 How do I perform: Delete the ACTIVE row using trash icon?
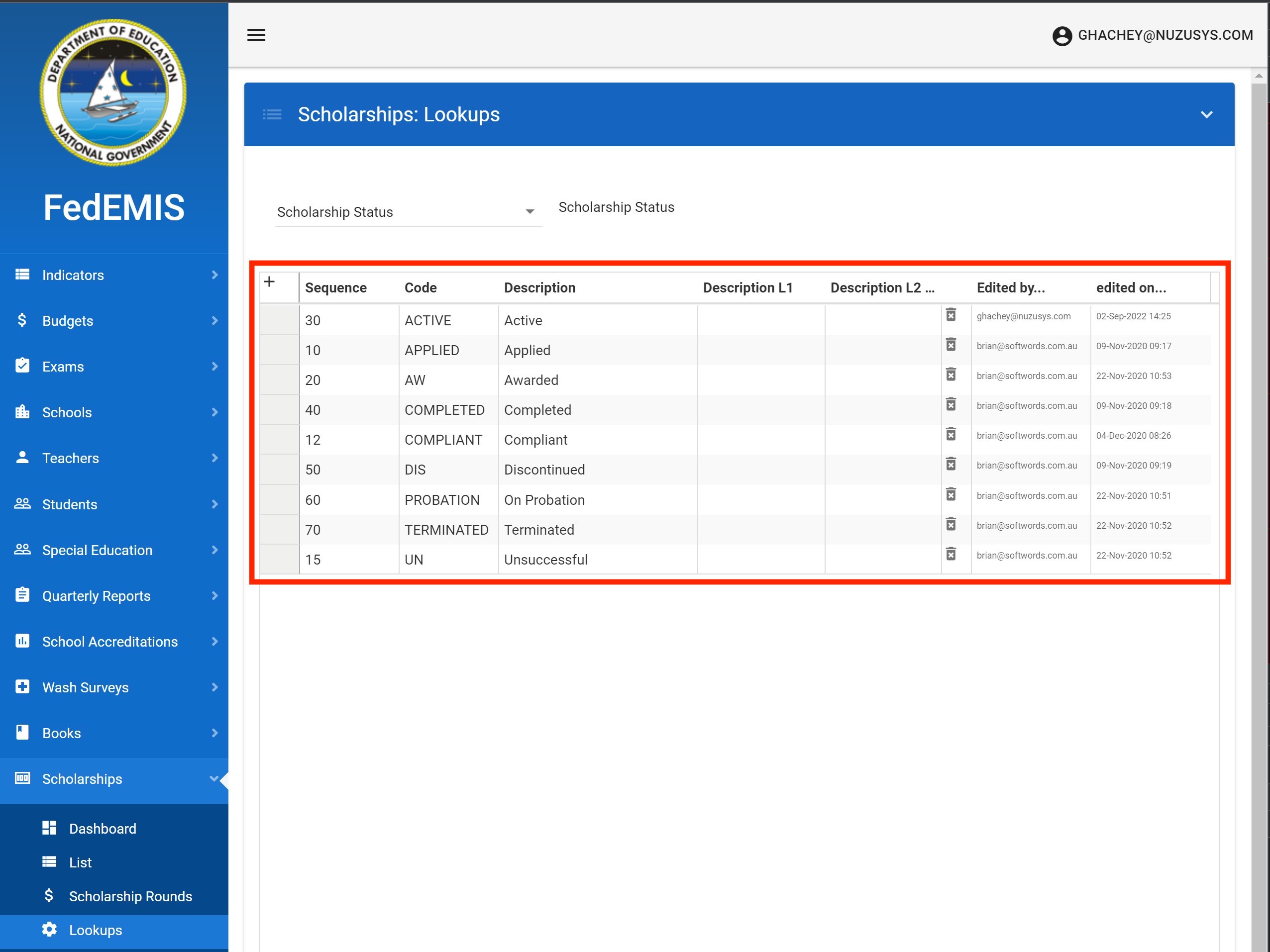click(x=951, y=315)
